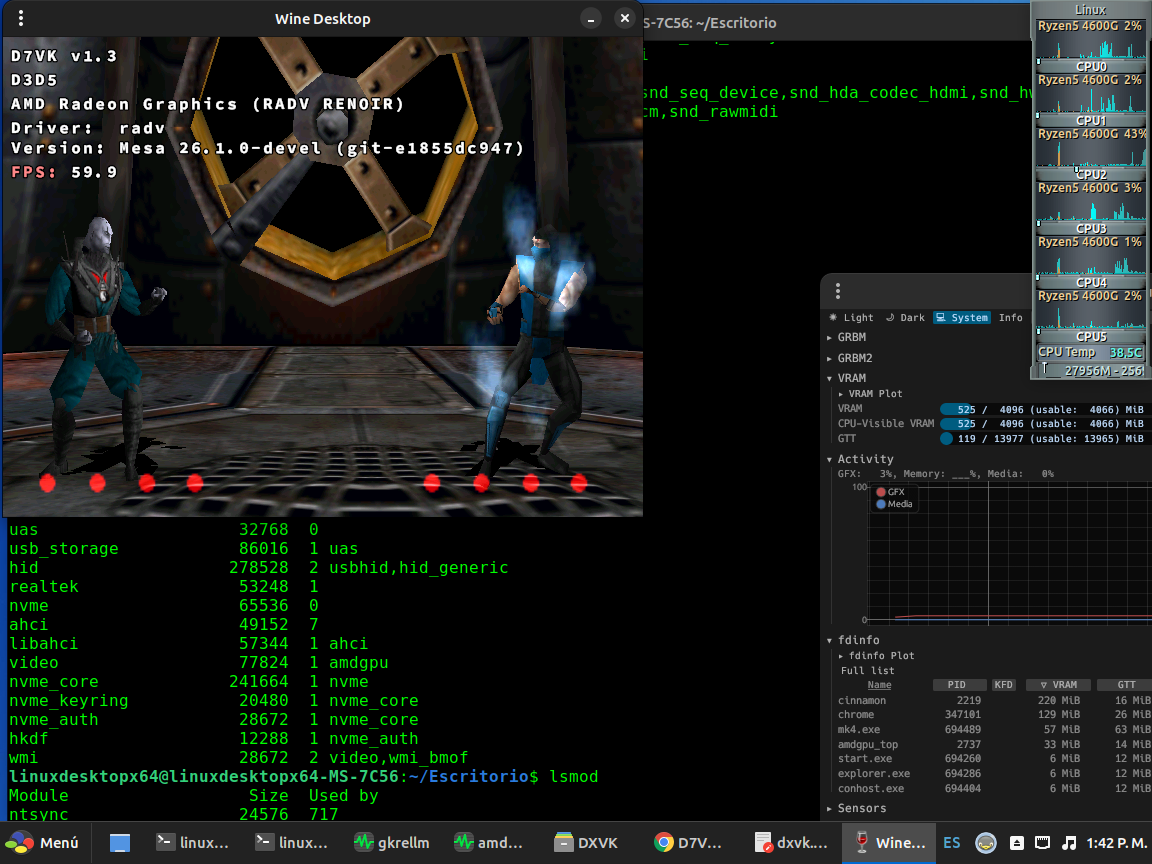The image size is (1152, 864).
Task: Open the network connection tray icon
Action: [1042, 843]
